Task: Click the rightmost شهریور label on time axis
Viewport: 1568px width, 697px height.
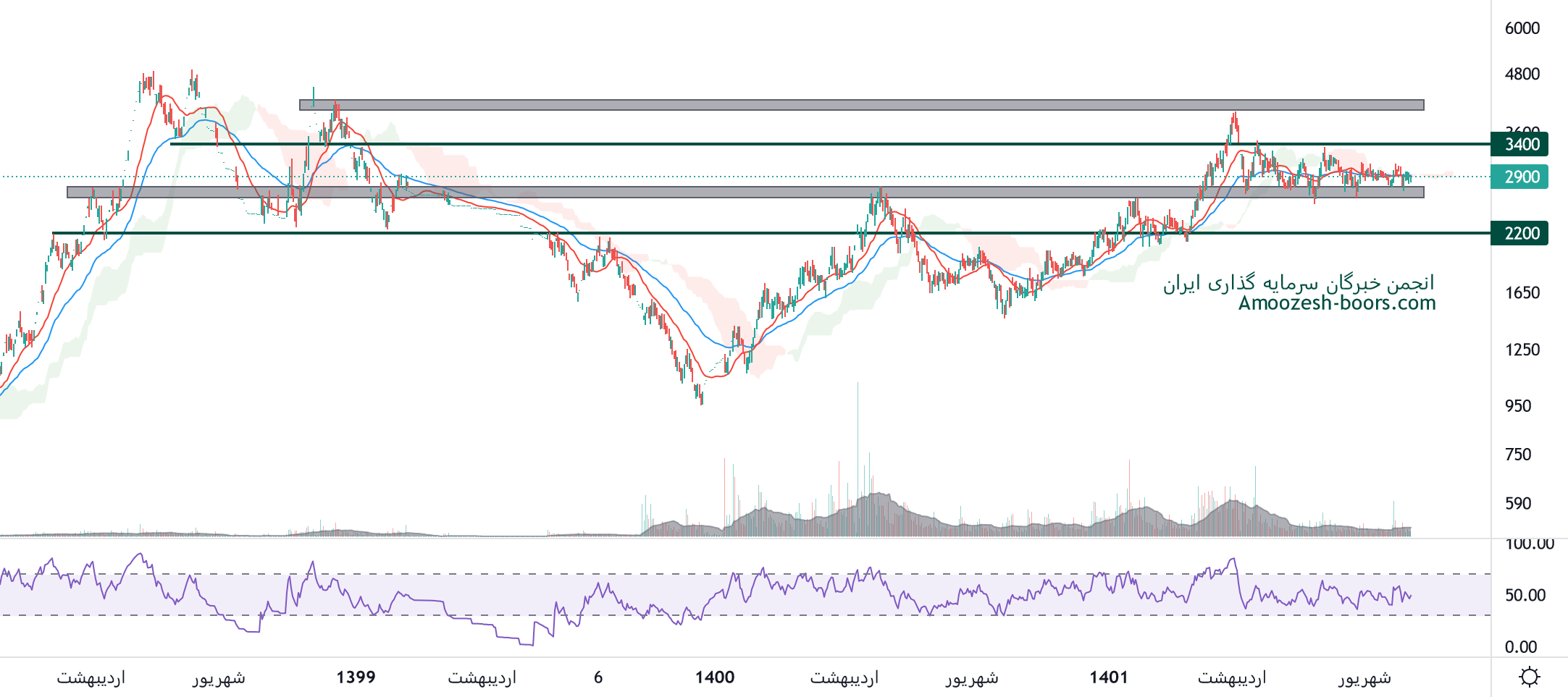Action: (x=1364, y=677)
